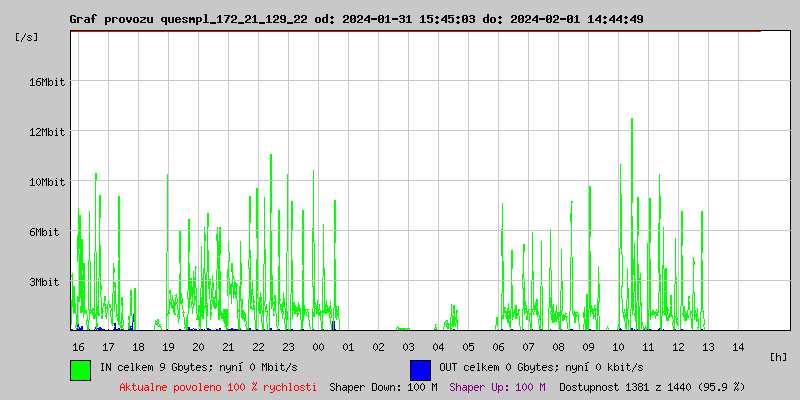Click the hour 14 marker on the time axis
Screen dimensions: 800x400
tap(738, 347)
